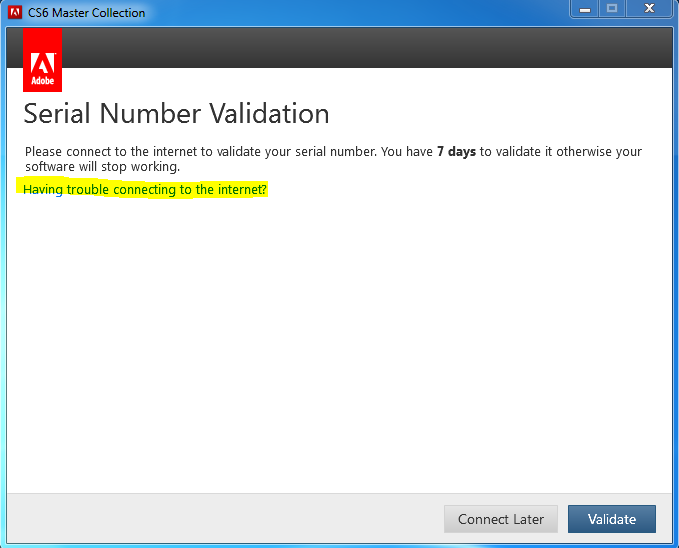The image size is (679, 548).
Task: Click the CS6 Master Collection title bar icon
Action: [15, 12]
